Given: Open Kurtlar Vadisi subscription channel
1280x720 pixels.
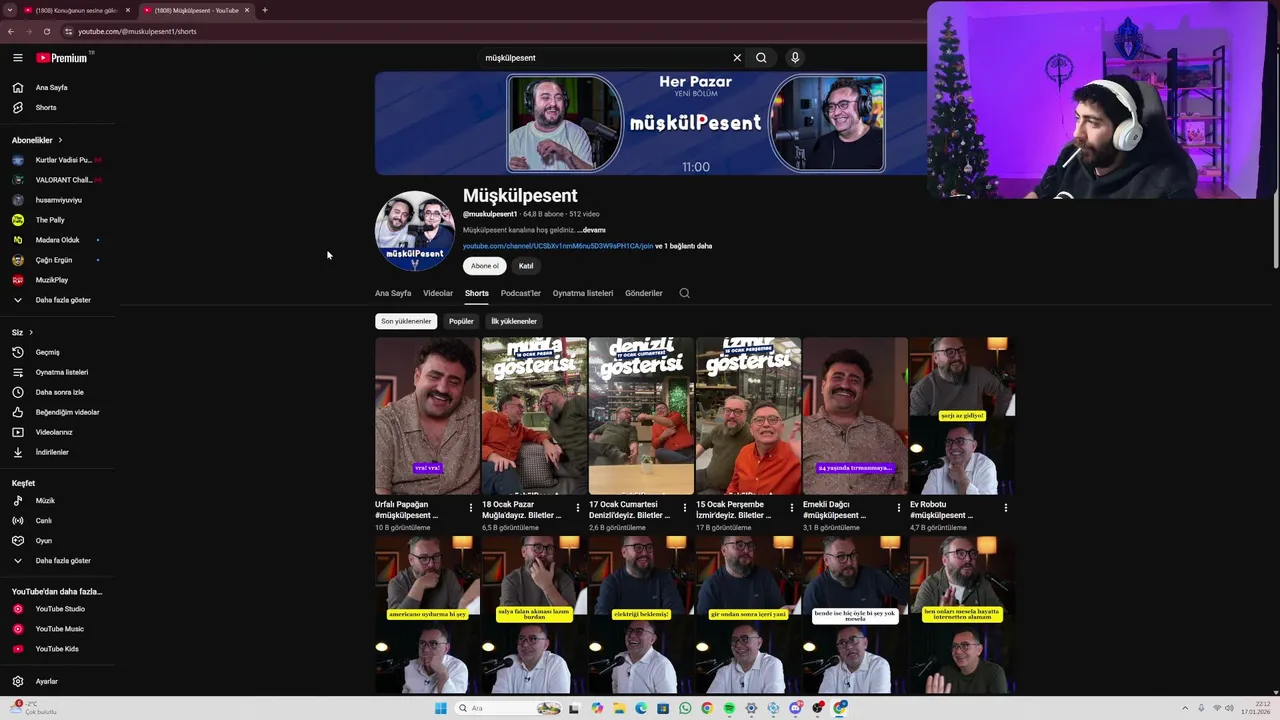Looking at the screenshot, I should 58,160.
